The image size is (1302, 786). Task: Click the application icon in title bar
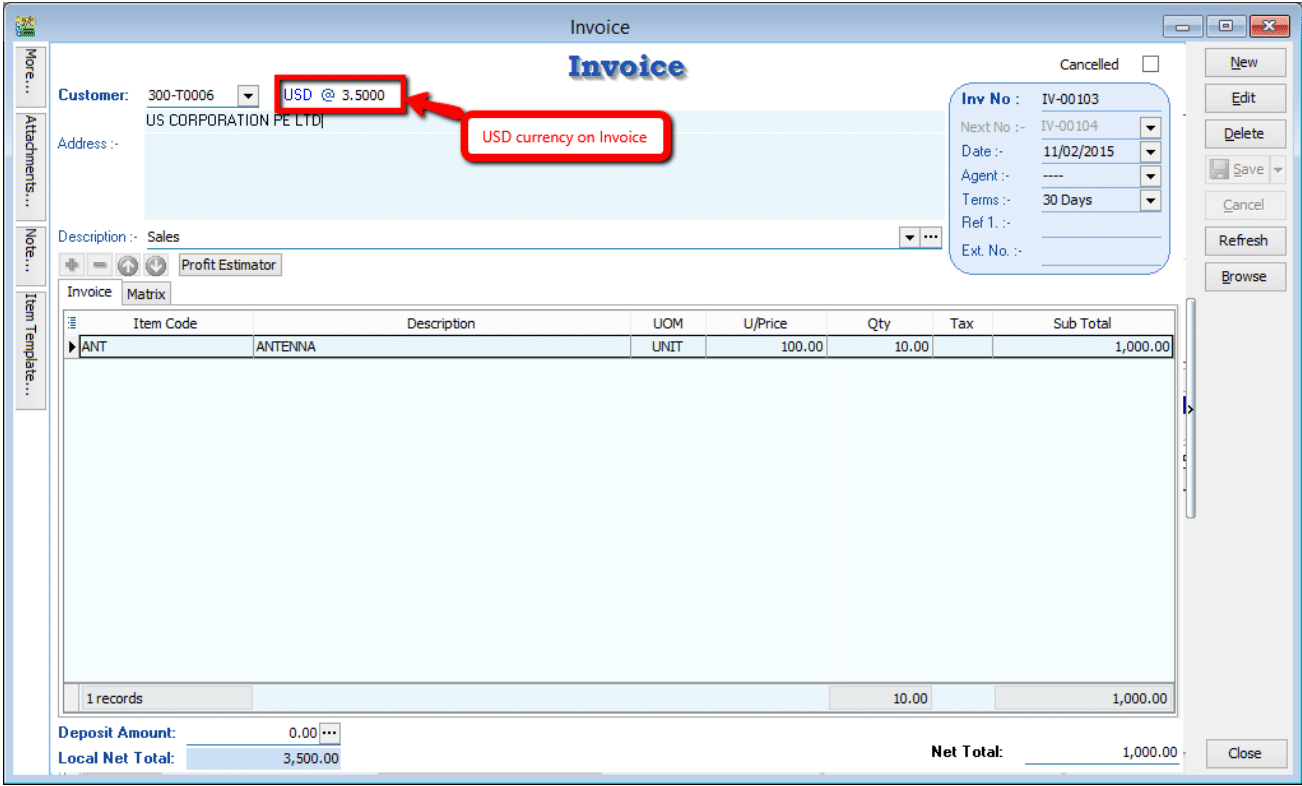[26, 27]
